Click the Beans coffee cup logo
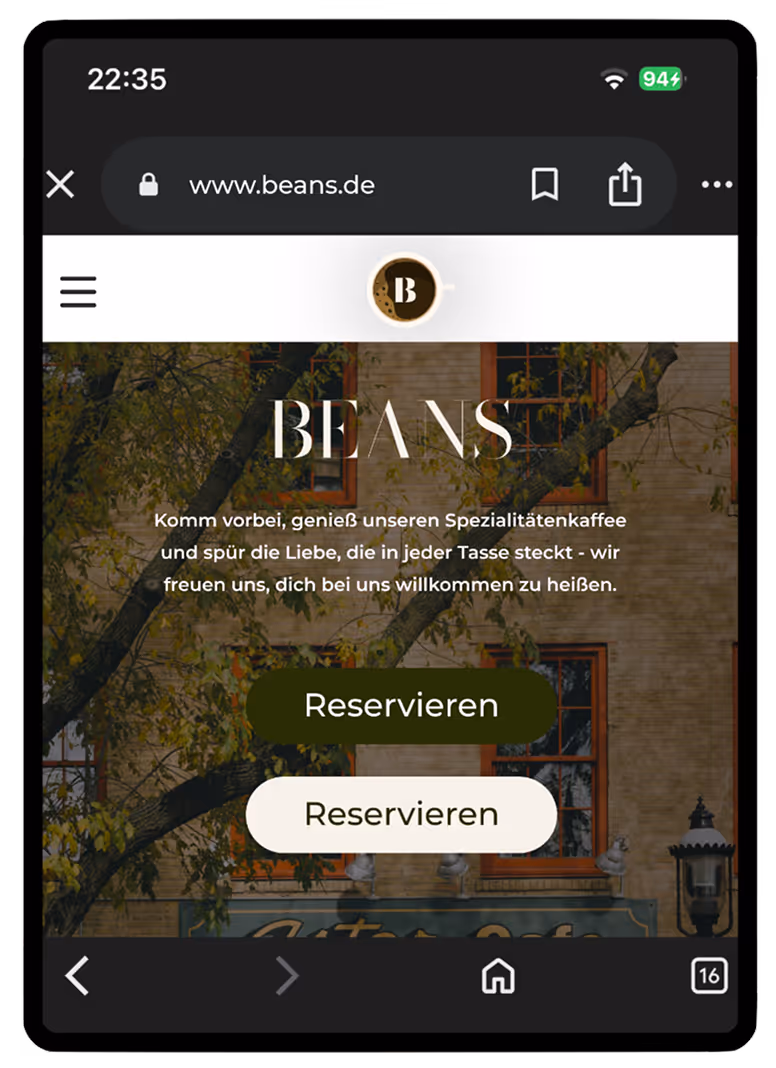 [x=407, y=289]
